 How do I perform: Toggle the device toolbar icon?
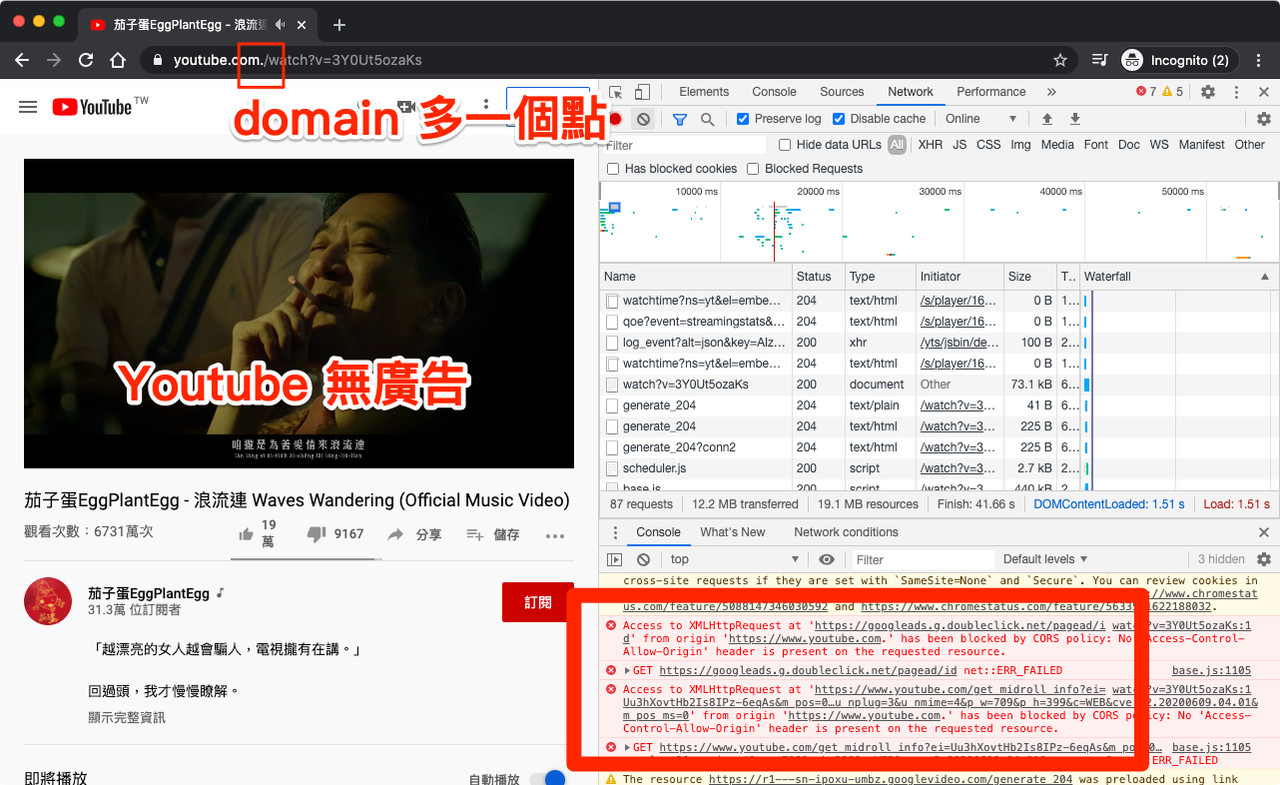click(x=642, y=92)
